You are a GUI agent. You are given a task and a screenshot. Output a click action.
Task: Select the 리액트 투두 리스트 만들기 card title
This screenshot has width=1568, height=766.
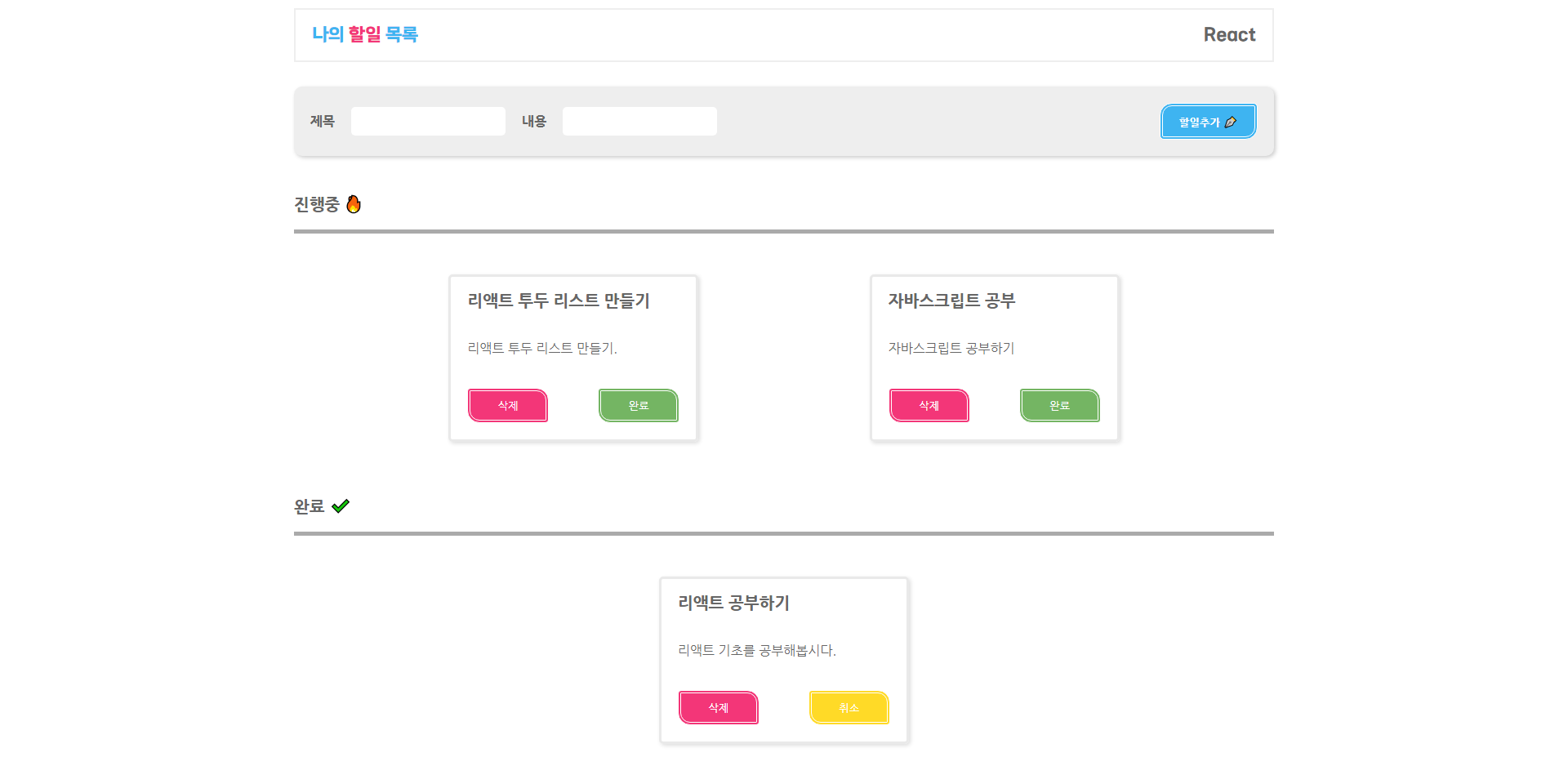[x=559, y=301]
